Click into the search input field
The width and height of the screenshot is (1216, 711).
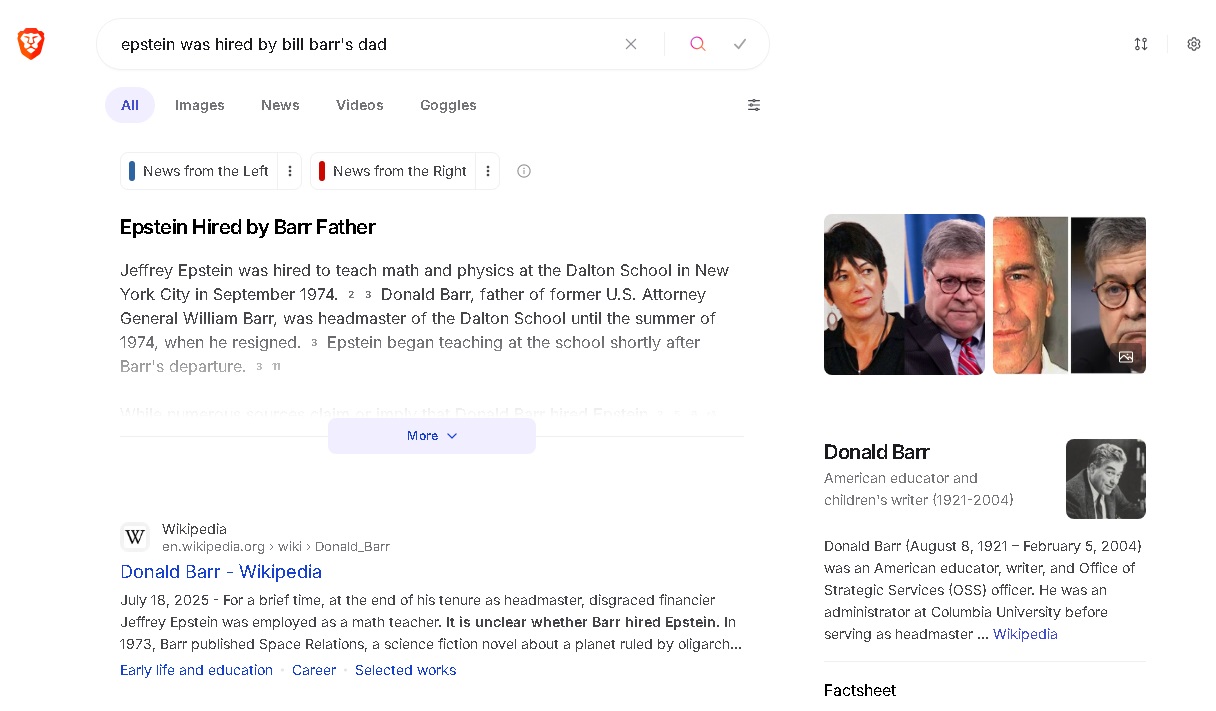point(365,44)
